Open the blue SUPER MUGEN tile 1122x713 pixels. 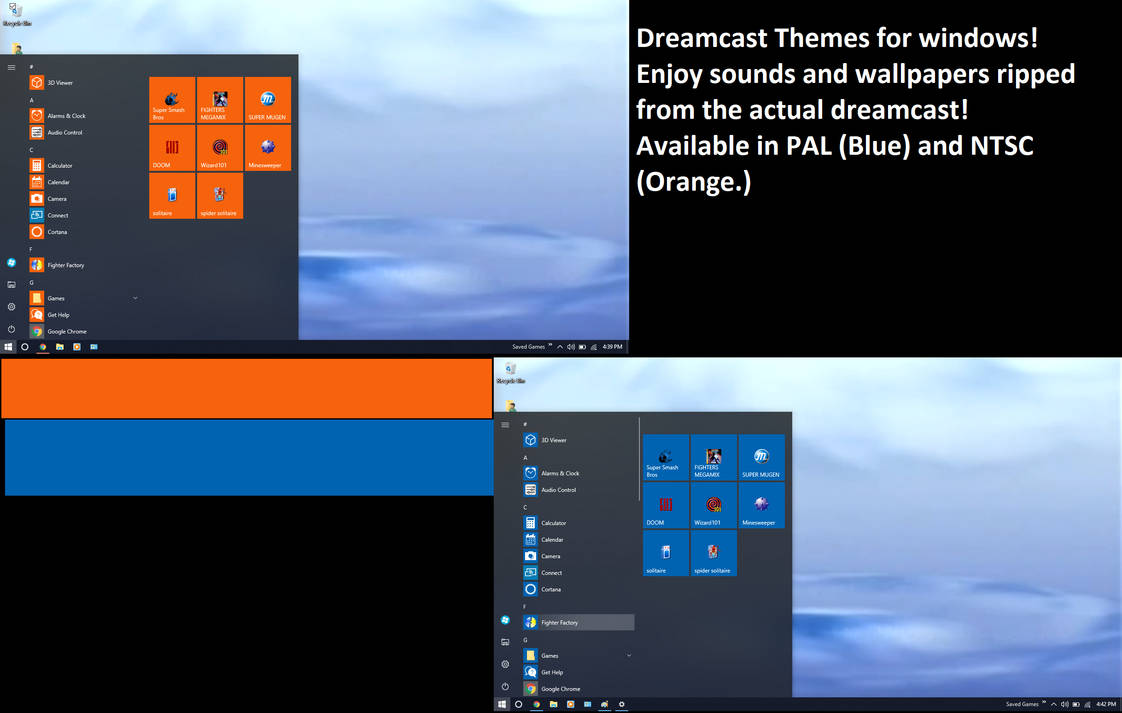click(761, 457)
